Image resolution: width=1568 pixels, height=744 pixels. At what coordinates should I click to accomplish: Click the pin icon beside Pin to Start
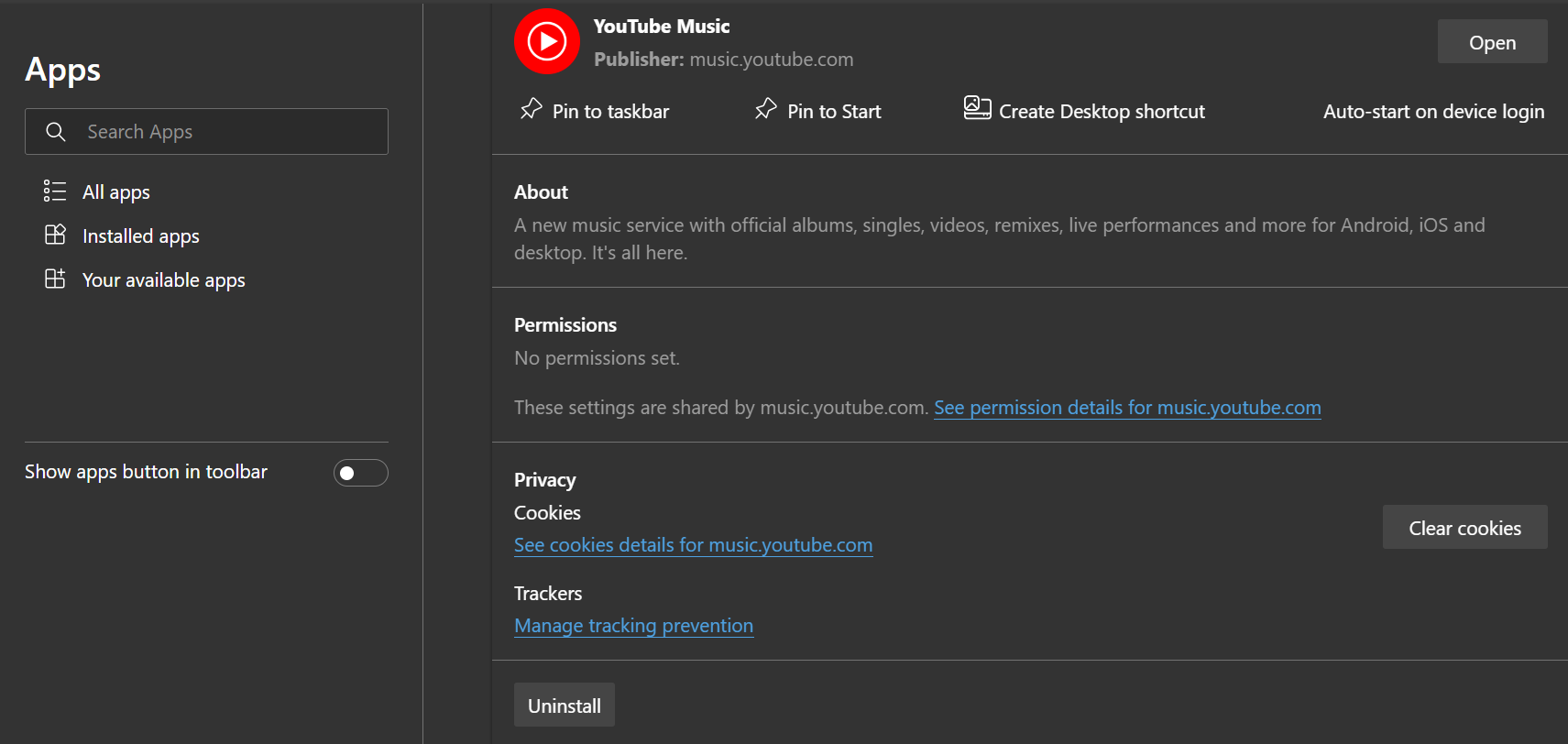(x=766, y=109)
